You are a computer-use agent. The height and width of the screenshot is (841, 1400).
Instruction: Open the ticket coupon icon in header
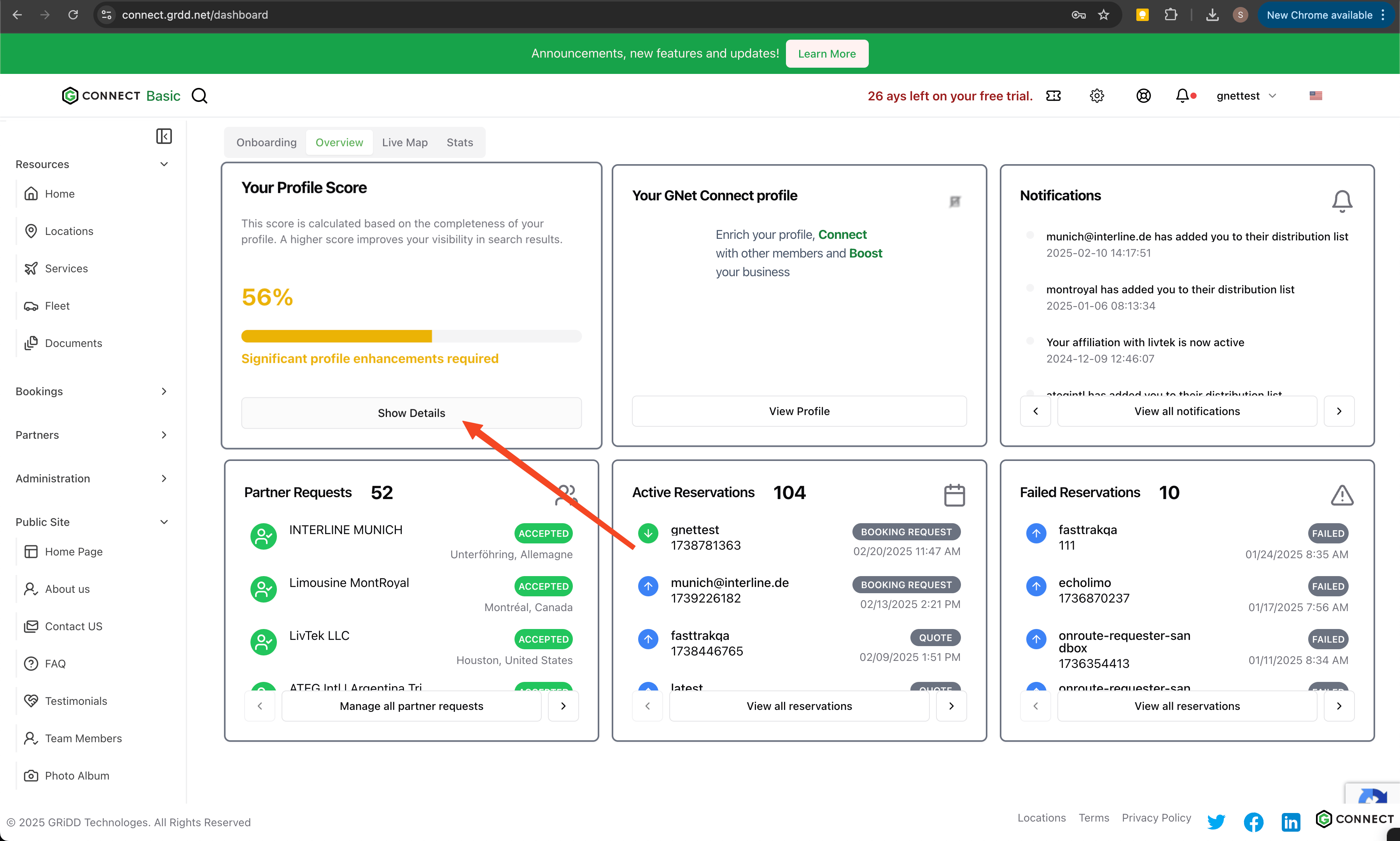[x=1053, y=96]
